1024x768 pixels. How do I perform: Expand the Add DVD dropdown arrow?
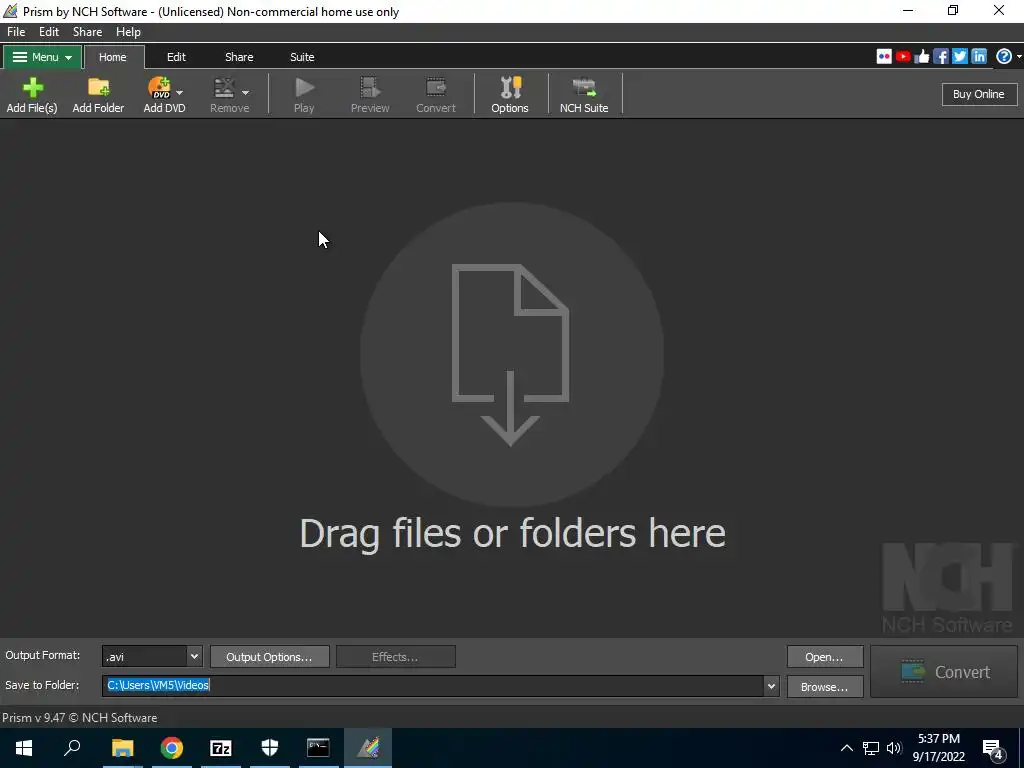(180, 93)
